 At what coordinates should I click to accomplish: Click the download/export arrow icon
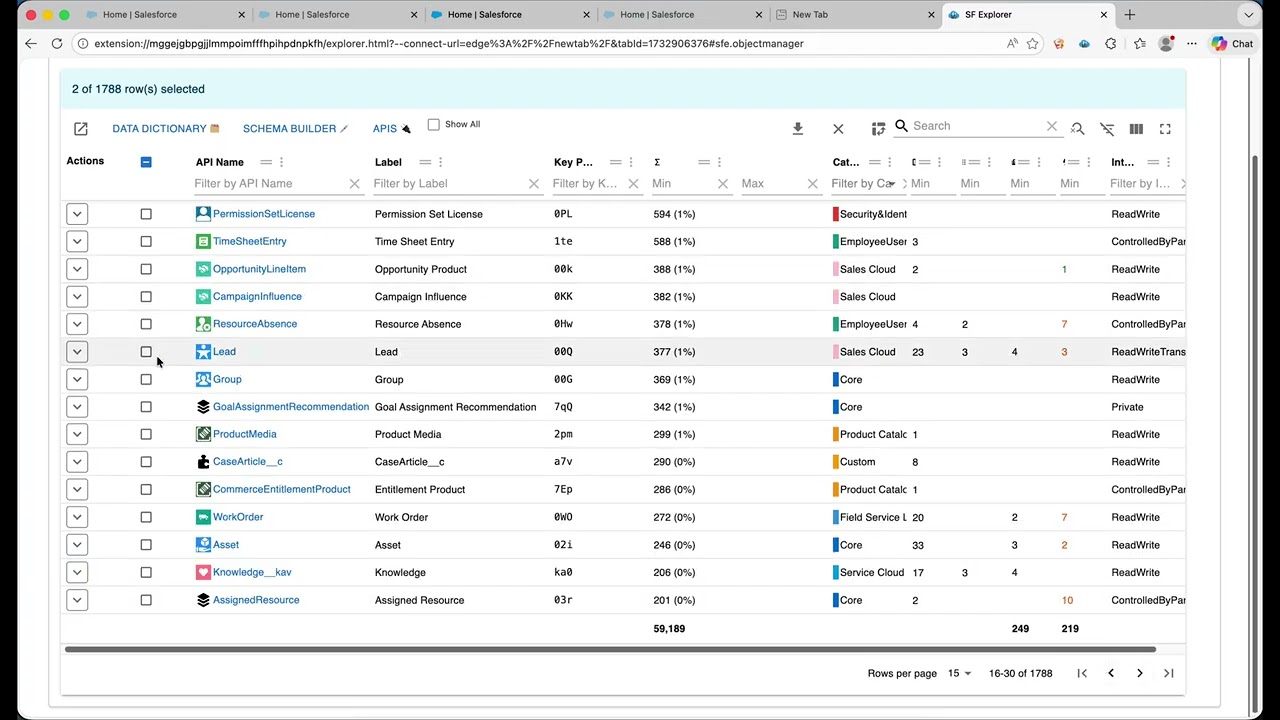pyautogui.click(x=798, y=129)
